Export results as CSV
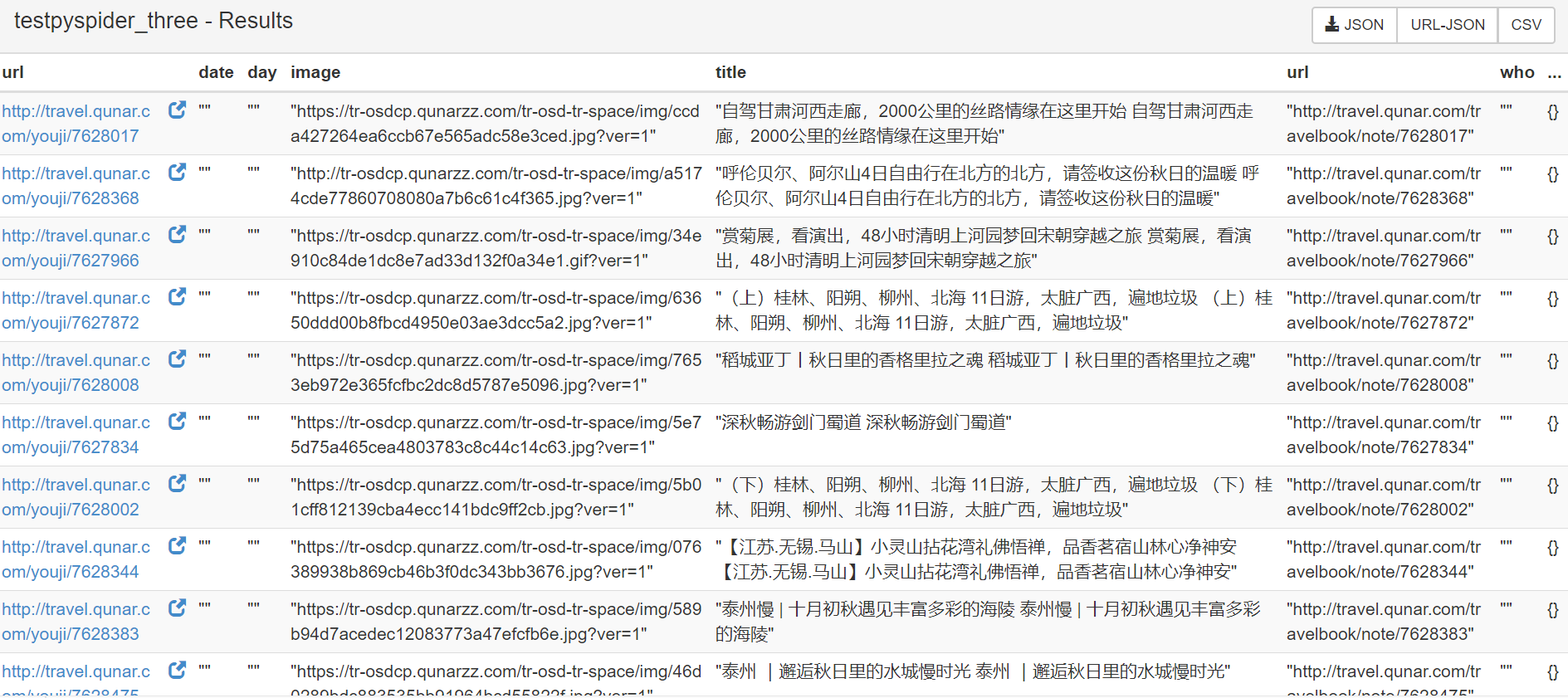 [1526, 25]
